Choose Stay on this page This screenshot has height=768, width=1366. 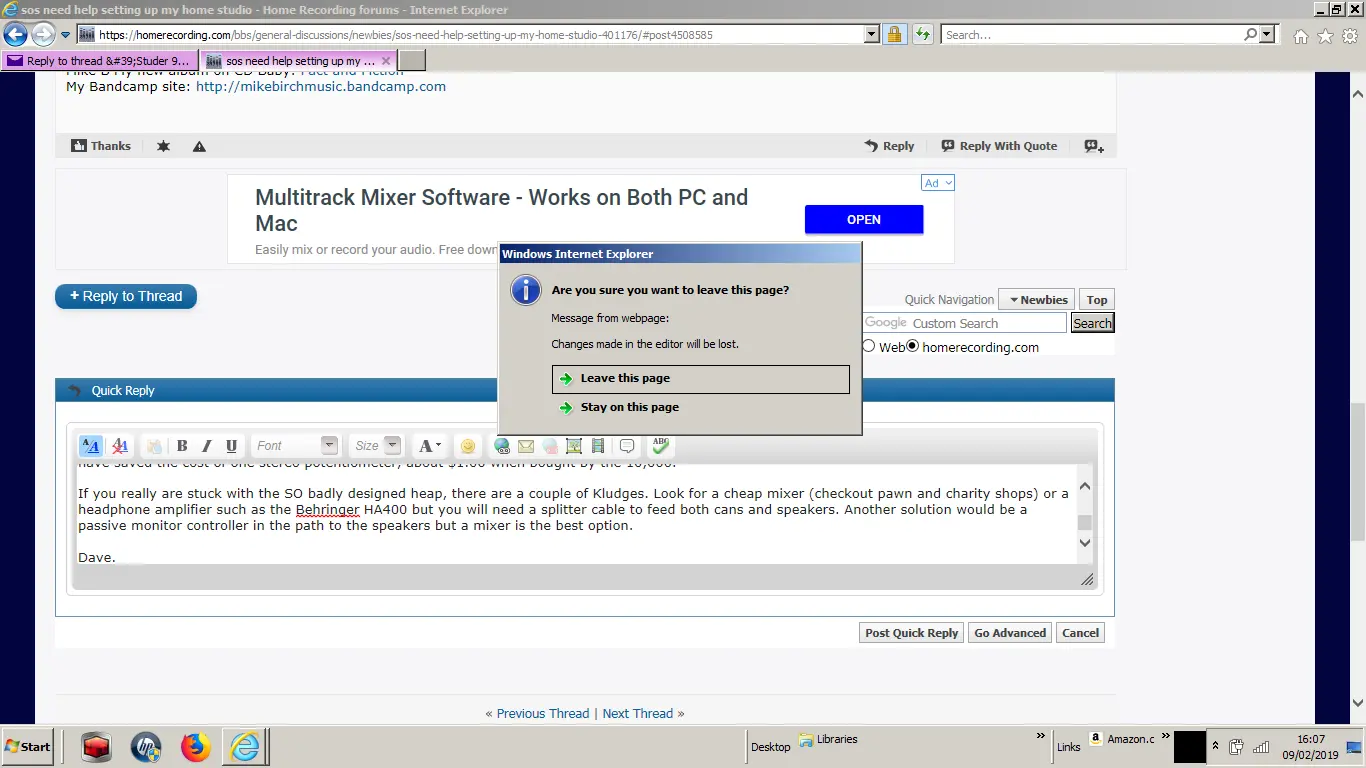(629, 407)
